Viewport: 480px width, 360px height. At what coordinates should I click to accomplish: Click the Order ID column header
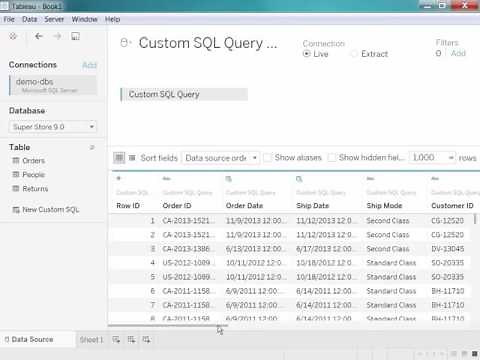point(177,206)
